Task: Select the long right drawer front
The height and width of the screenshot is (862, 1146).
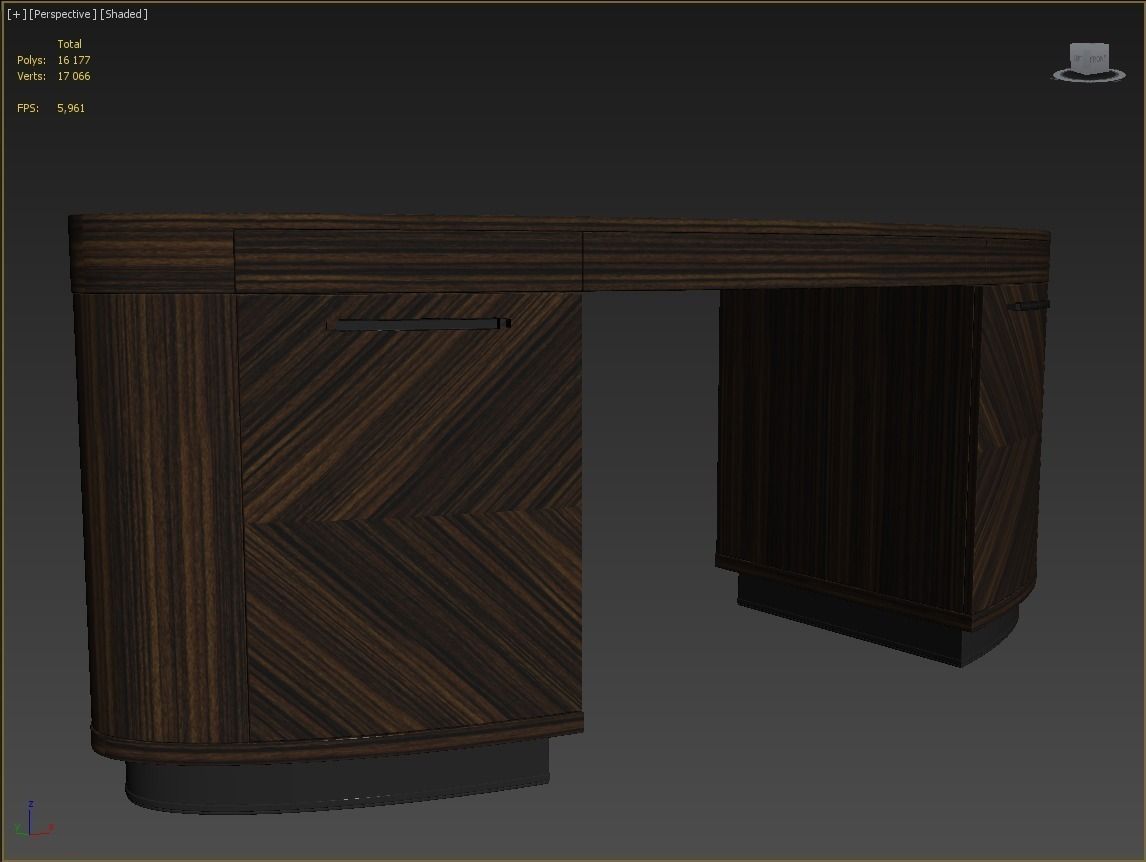Action: coord(815,260)
